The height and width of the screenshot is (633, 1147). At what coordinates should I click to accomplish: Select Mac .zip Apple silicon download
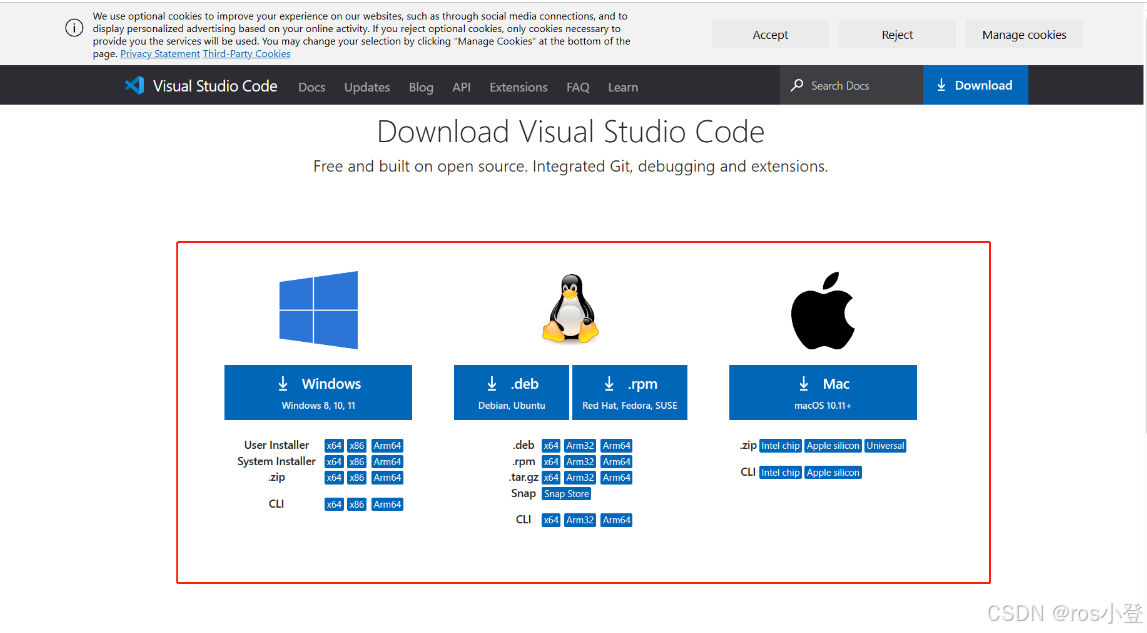pos(833,446)
